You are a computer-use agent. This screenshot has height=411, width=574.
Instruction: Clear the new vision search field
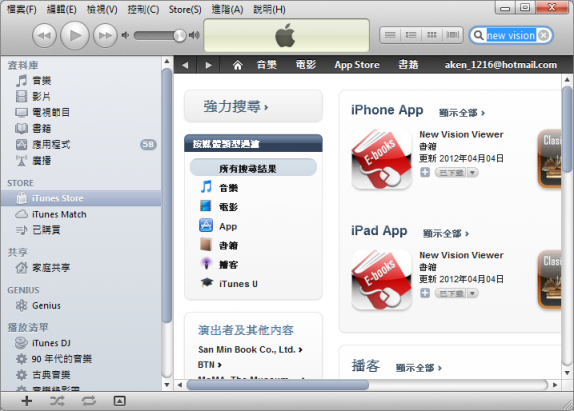tap(544, 36)
